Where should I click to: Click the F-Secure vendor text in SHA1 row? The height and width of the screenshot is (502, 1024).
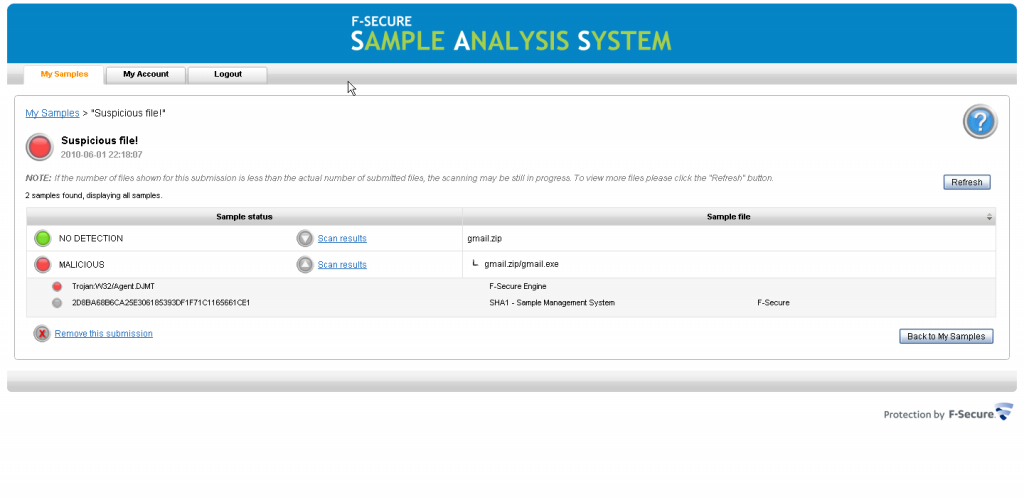pyautogui.click(x=773, y=303)
